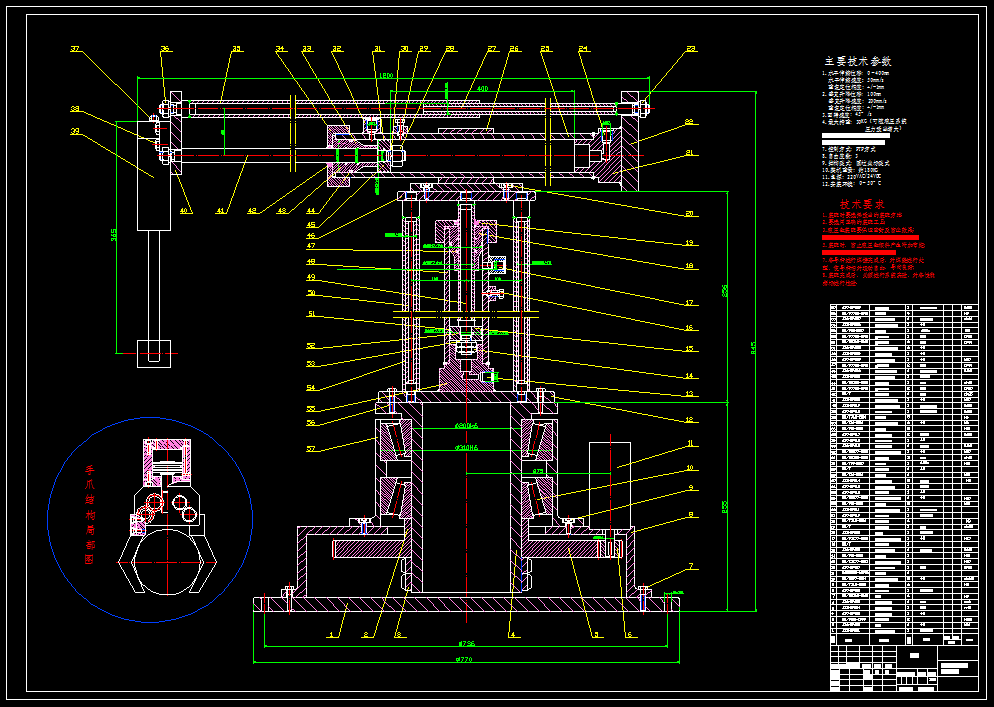The width and height of the screenshot is (994, 707).
Task: Click part callout number 34
Action: (280, 49)
